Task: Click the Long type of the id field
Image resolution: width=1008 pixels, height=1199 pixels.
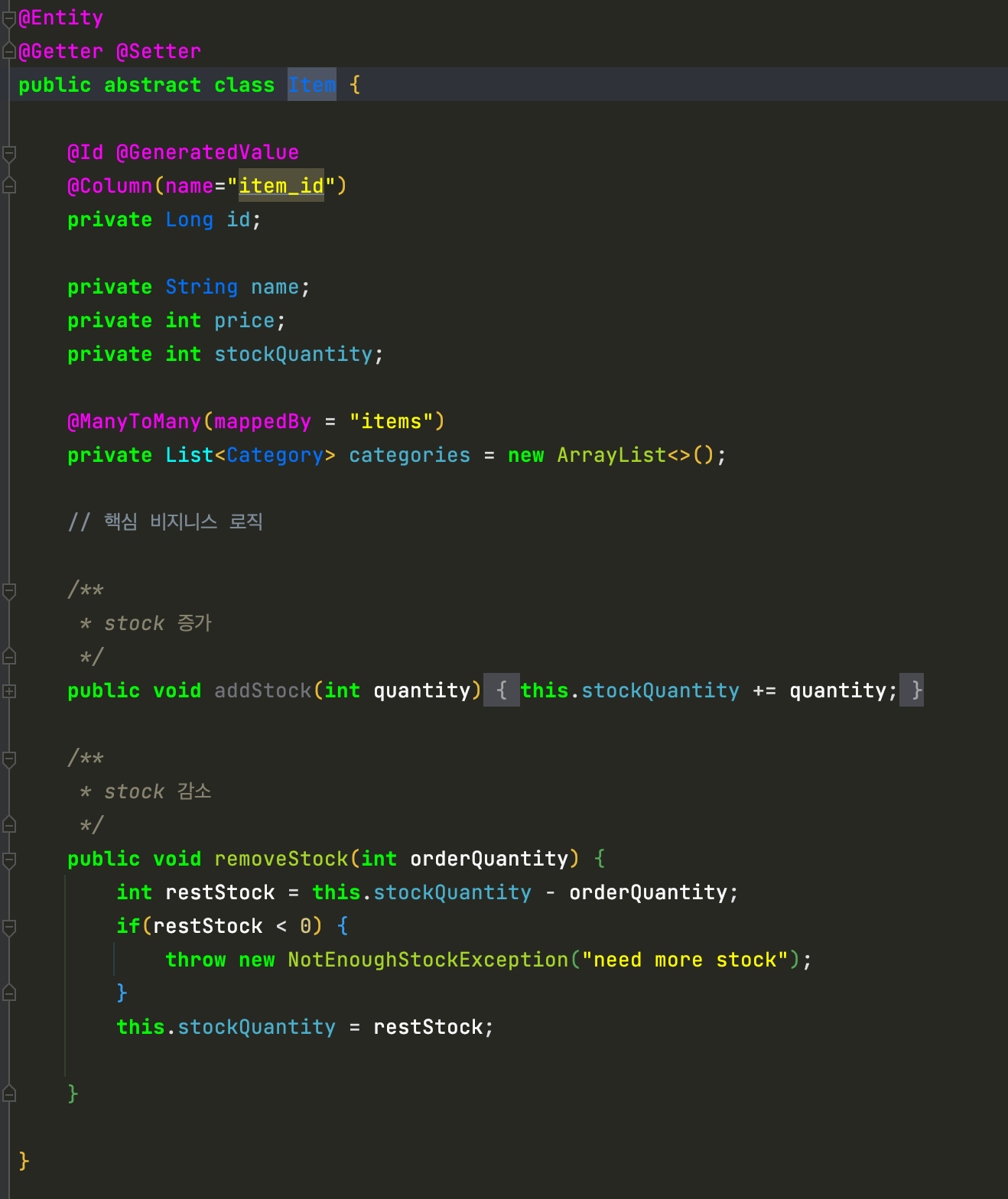Action: click(190, 219)
